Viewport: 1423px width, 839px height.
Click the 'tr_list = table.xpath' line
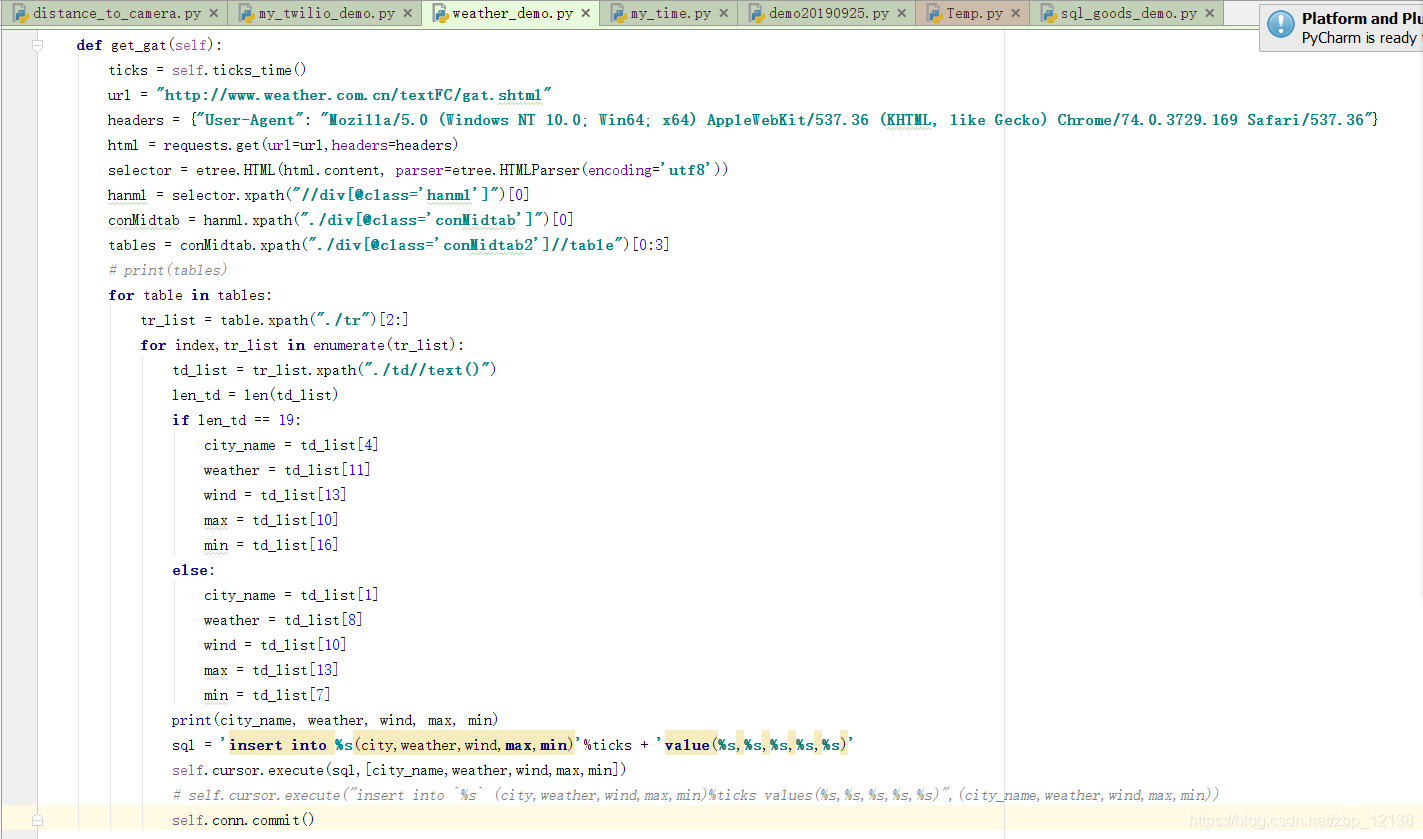point(274,320)
